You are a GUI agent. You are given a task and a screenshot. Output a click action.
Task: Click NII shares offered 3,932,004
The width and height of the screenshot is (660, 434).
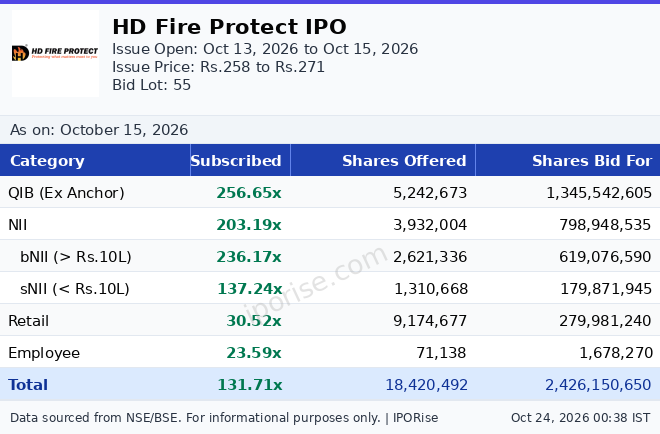point(430,225)
